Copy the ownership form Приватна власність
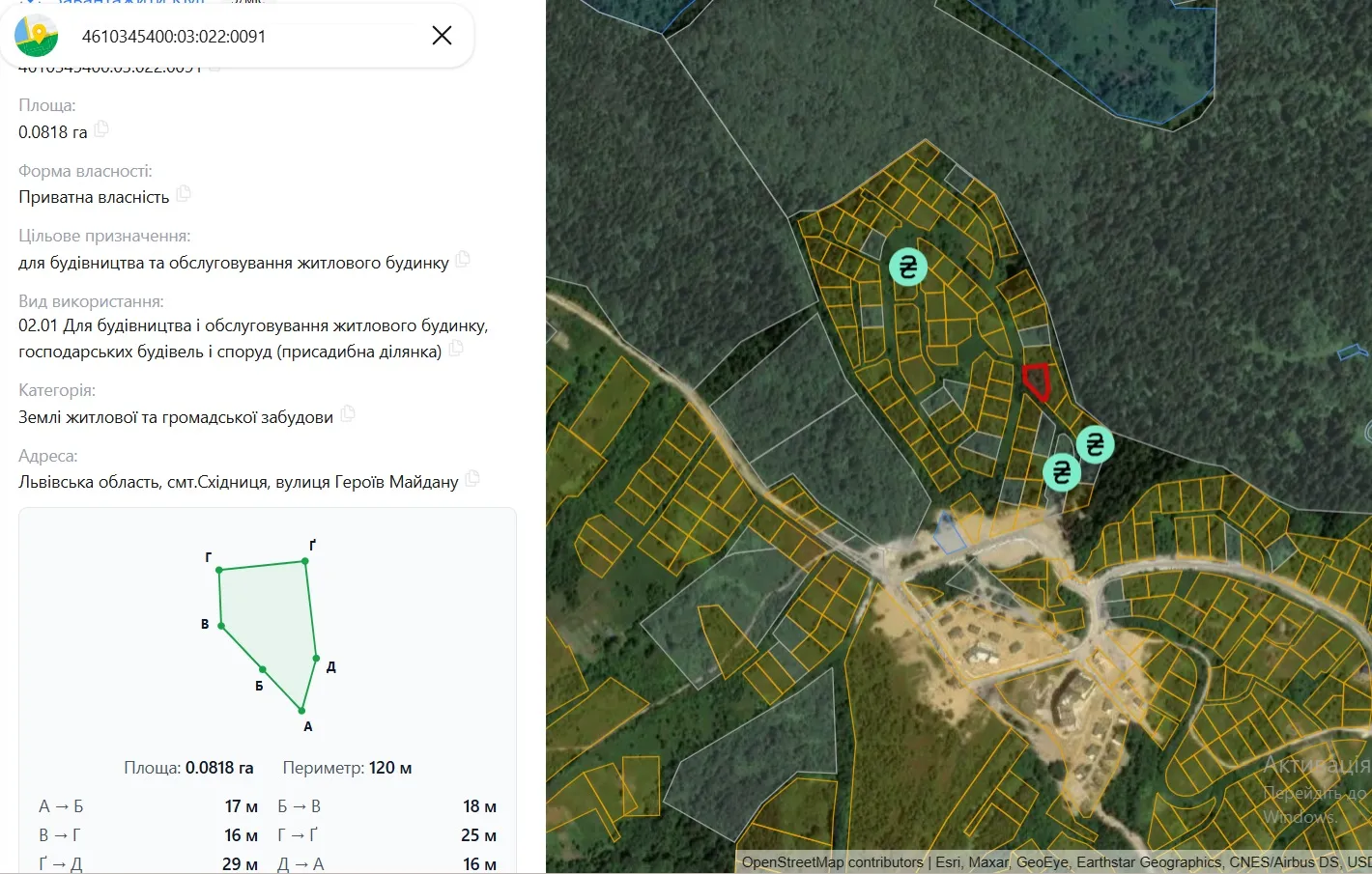Image resolution: width=1372 pixels, height=874 pixels. click(x=184, y=194)
